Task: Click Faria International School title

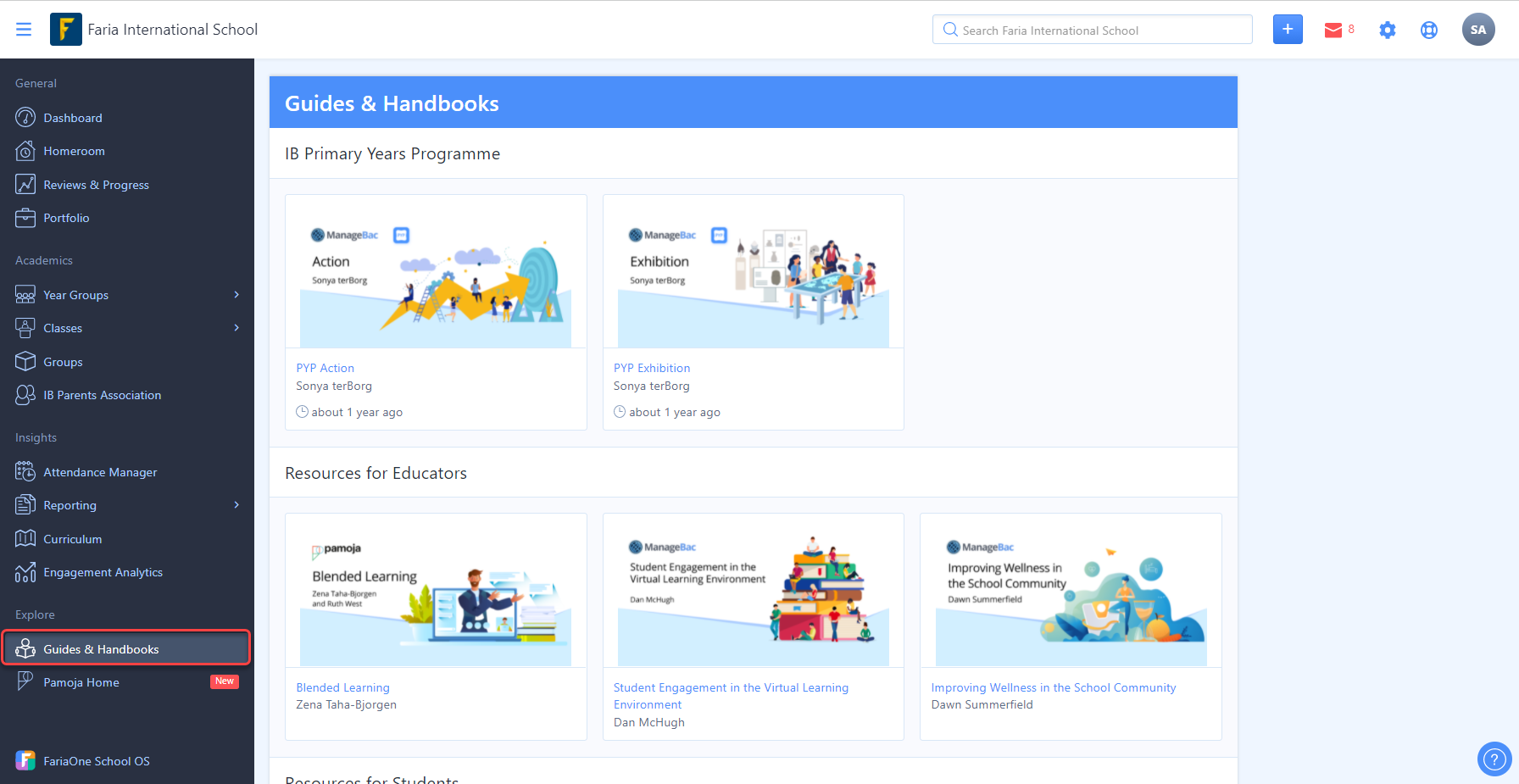Action: (x=172, y=30)
